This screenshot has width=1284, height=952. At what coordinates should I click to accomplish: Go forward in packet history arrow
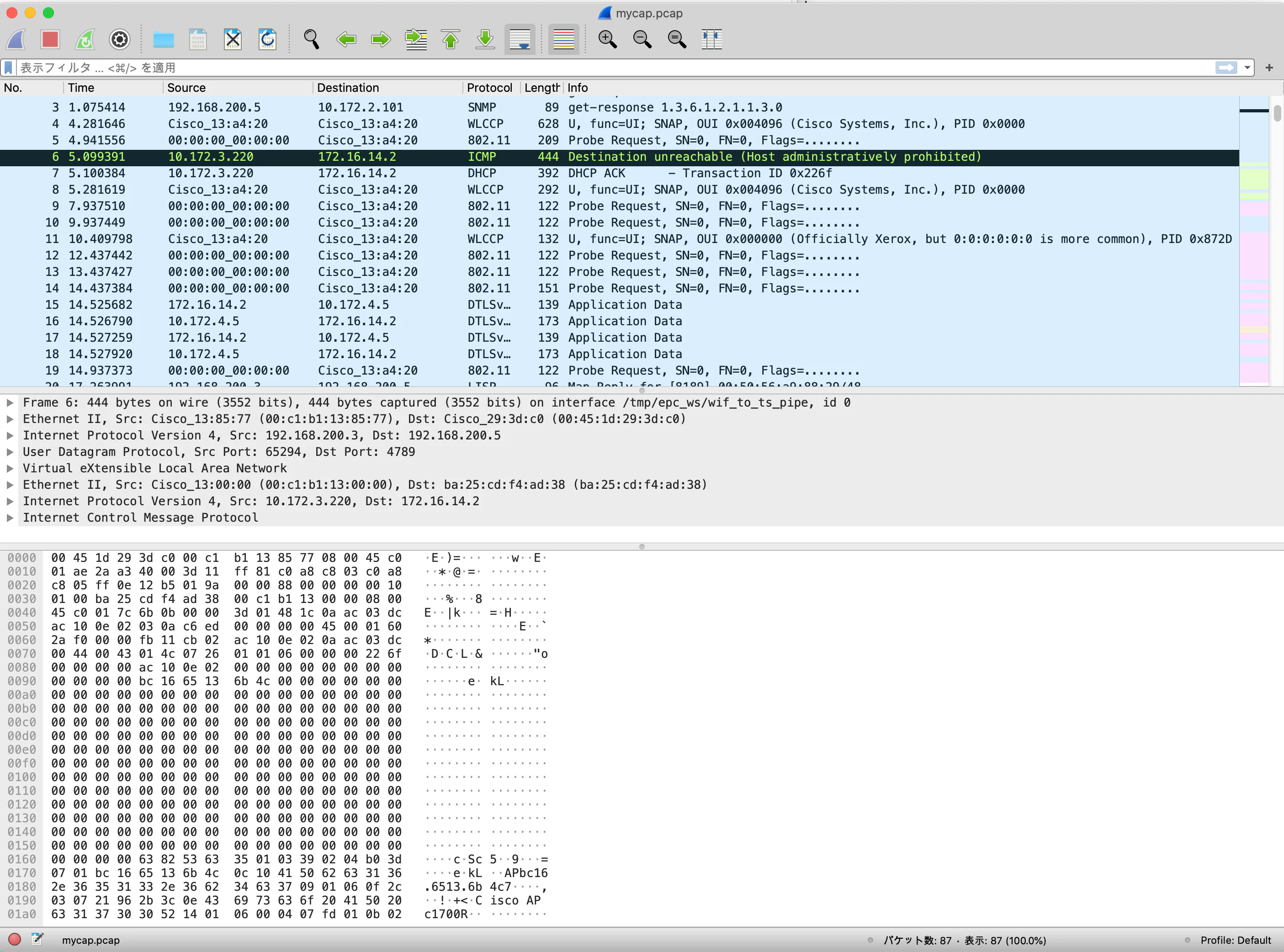380,39
